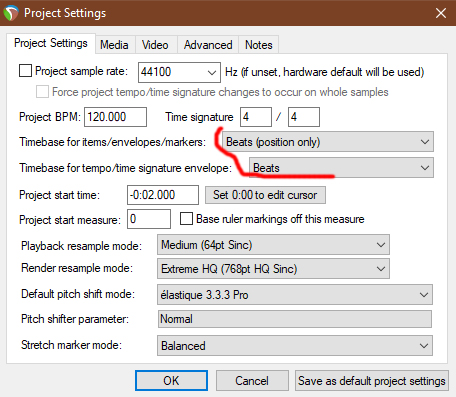
Task: Click the Project start time: label
Action: [x=59, y=195]
